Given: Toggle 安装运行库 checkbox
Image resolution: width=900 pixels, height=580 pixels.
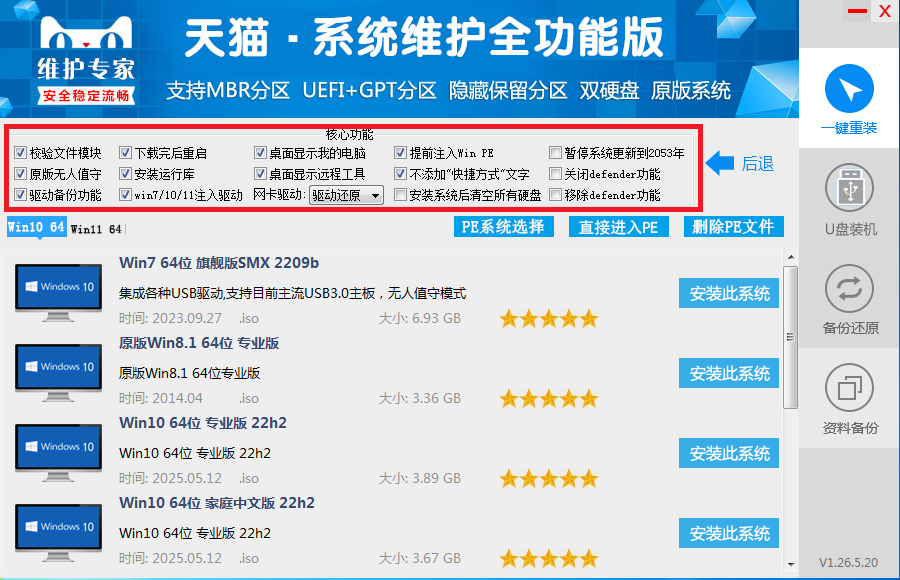Looking at the screenshot, I should [x=125, y=173].
